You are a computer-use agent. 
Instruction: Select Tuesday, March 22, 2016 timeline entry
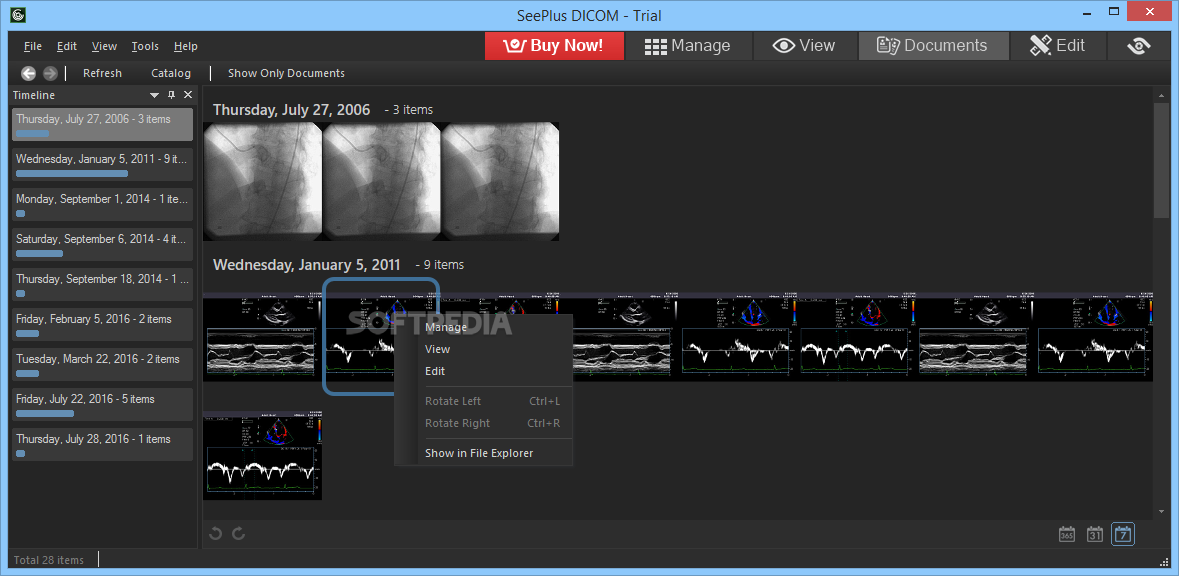[102, 364]
